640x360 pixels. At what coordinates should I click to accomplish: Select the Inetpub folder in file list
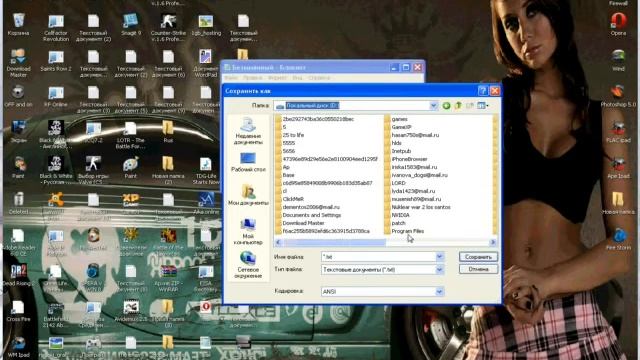click(x=398, y=151)
